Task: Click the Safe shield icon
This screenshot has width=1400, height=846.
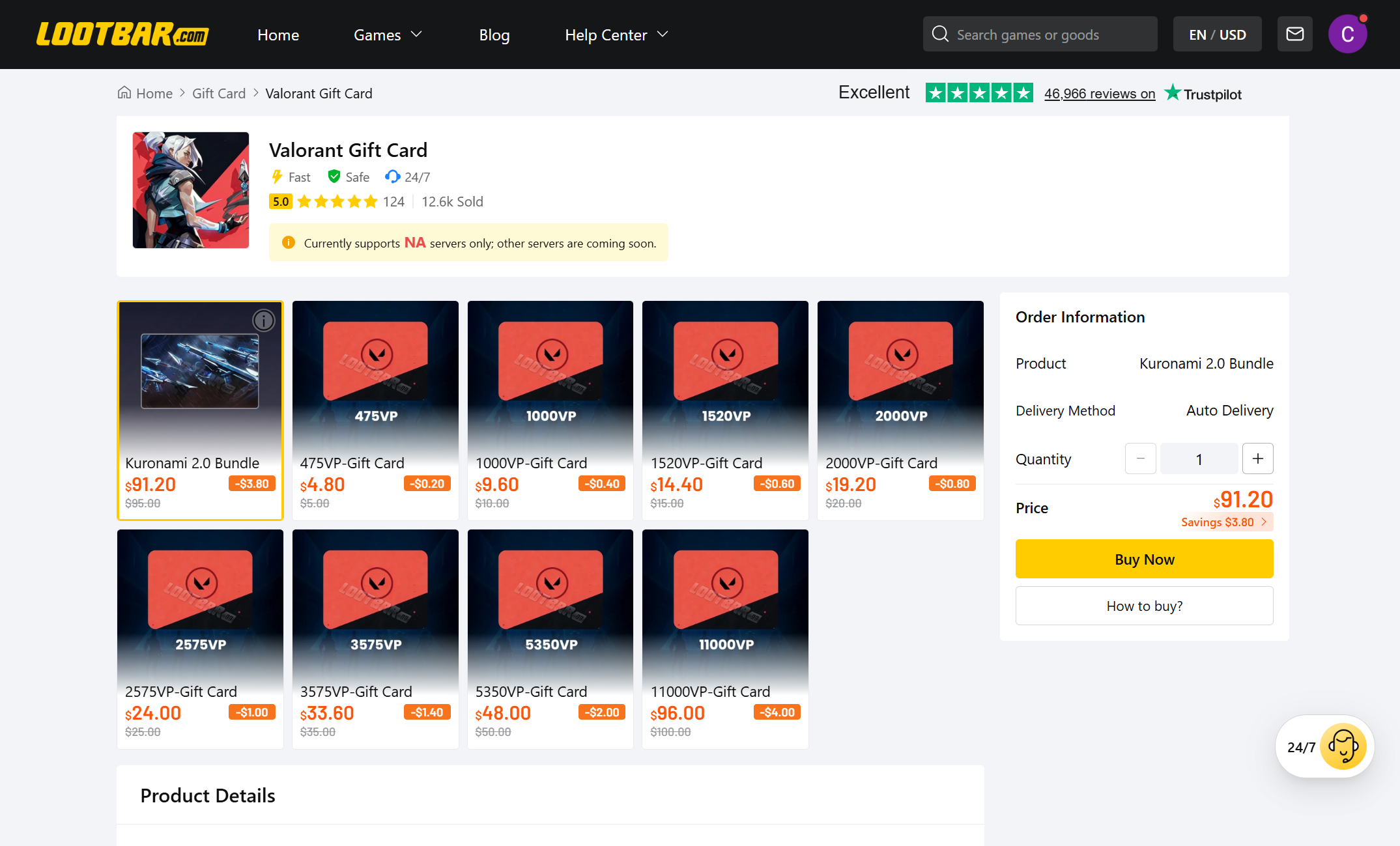Action: [334, 176]
